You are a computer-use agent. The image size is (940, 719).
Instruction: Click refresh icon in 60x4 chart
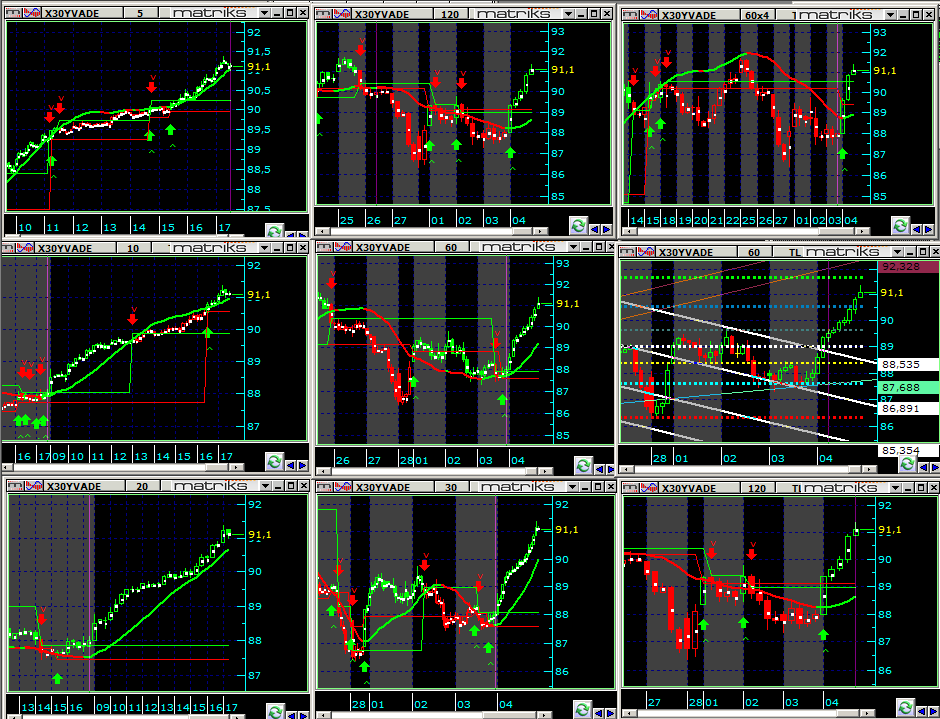pyautogui.click(x=900, y=226)
